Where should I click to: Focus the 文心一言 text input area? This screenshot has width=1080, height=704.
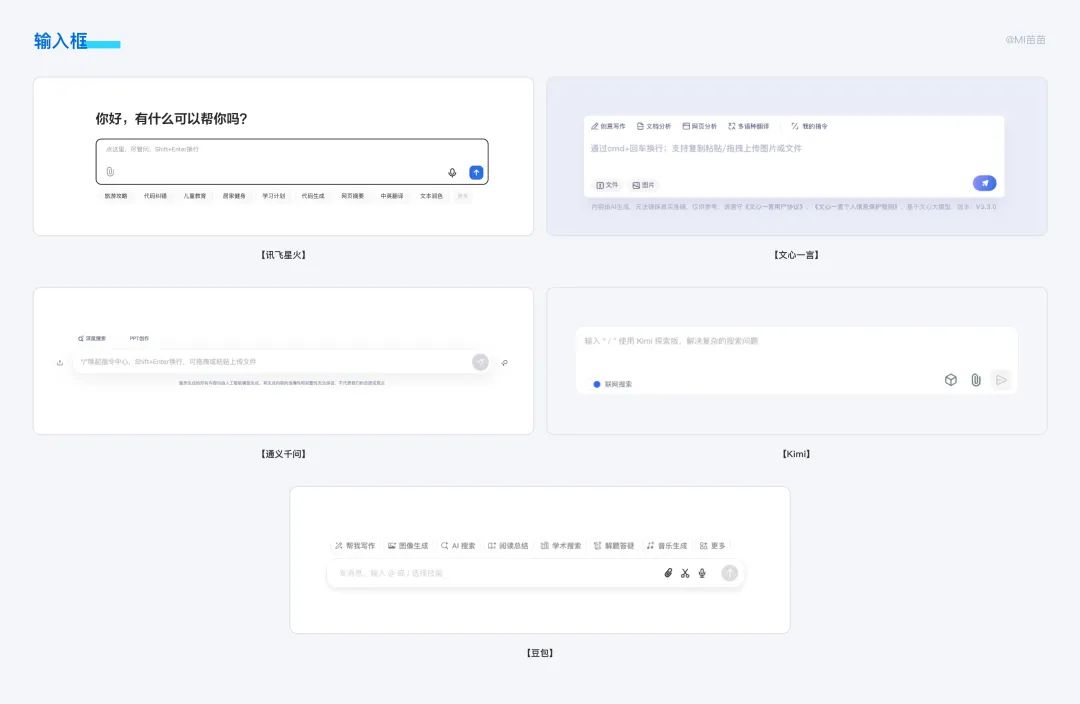pyautogui.click(x=793, y=157)
